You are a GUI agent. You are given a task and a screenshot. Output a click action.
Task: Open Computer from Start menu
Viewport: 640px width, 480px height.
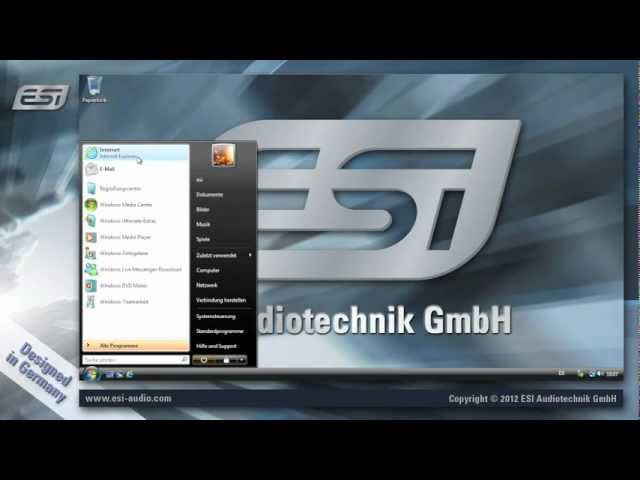(208, 270)
